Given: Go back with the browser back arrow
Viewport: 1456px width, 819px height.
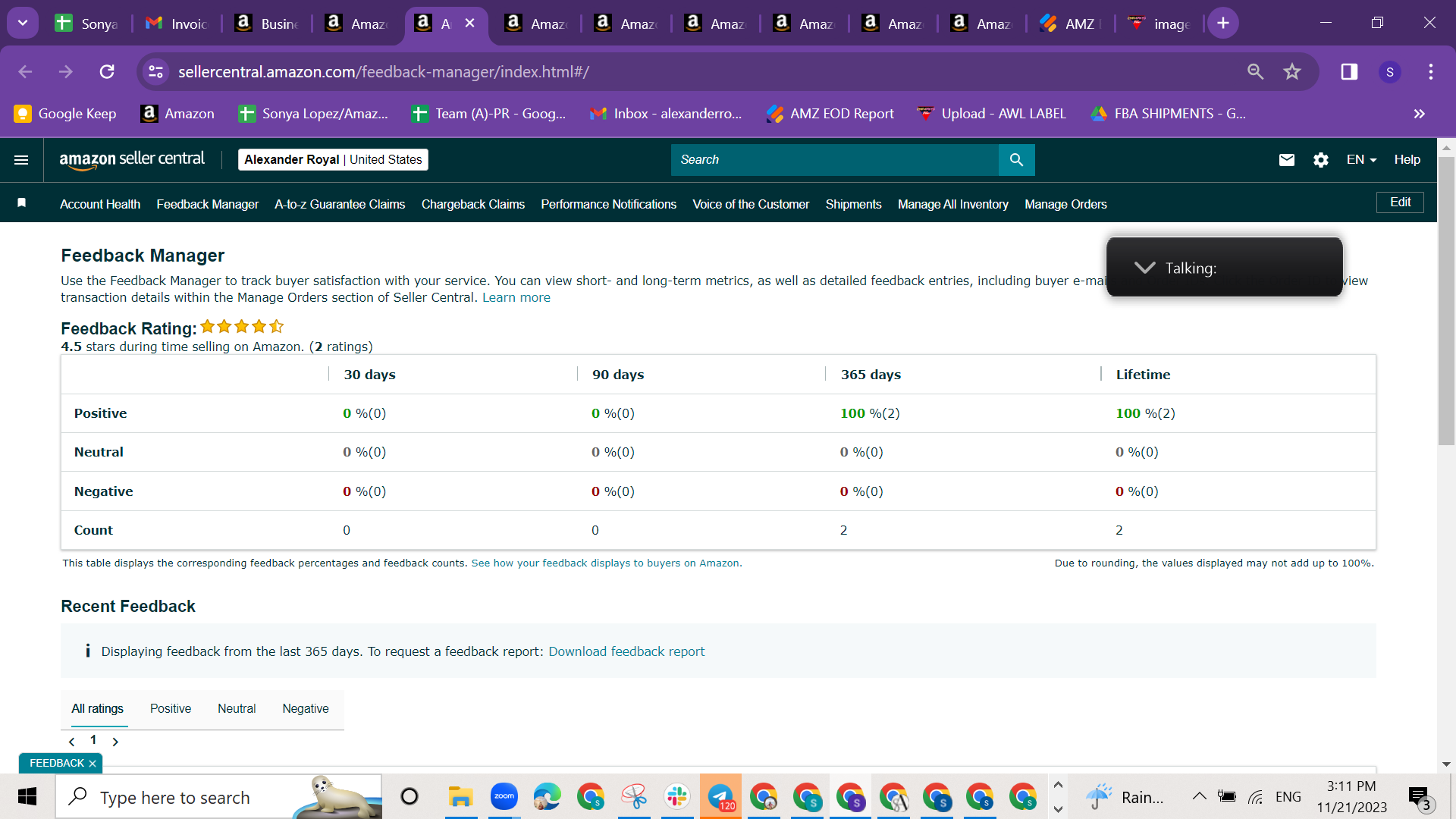Looking at the screenshot, I should [x=25, y=71].
